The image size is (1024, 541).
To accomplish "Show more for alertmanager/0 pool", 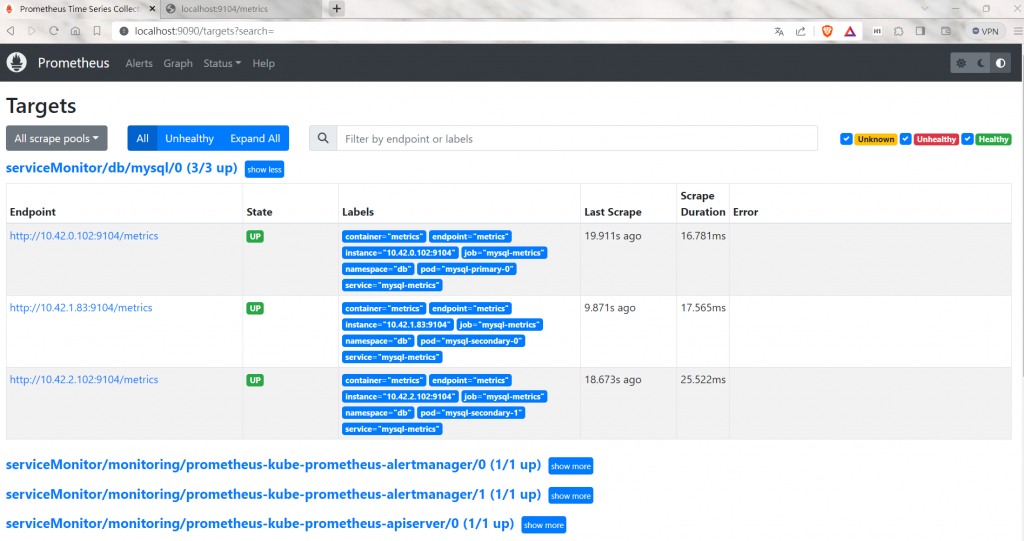I will (x=571, y=466).
